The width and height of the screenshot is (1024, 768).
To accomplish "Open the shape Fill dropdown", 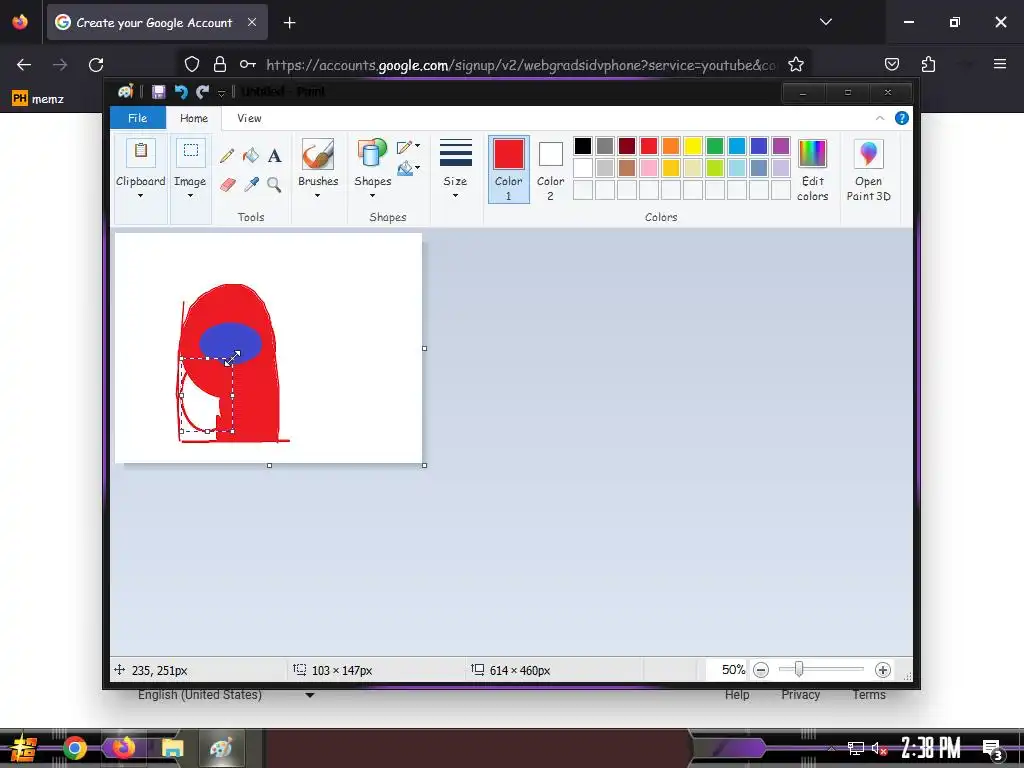I will [409, 168].
